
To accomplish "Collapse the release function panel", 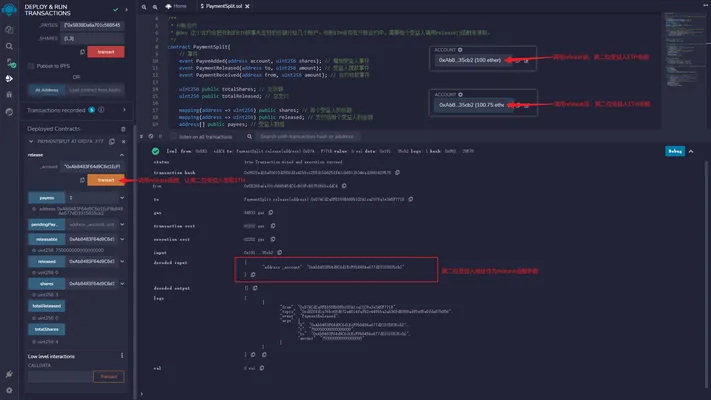I will (122, 155).
